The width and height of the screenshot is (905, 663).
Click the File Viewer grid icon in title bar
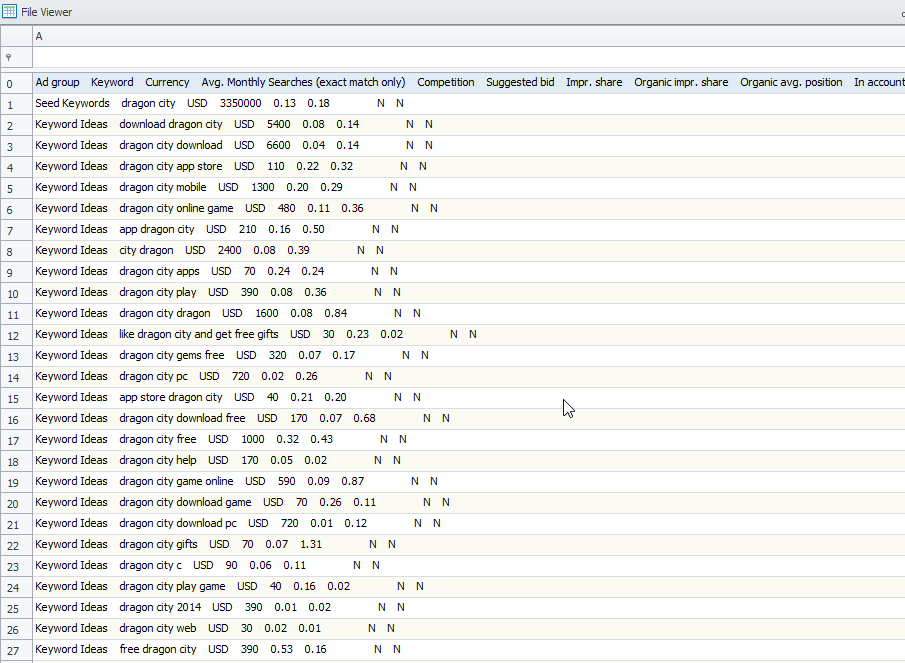click(x=10, y=12)
